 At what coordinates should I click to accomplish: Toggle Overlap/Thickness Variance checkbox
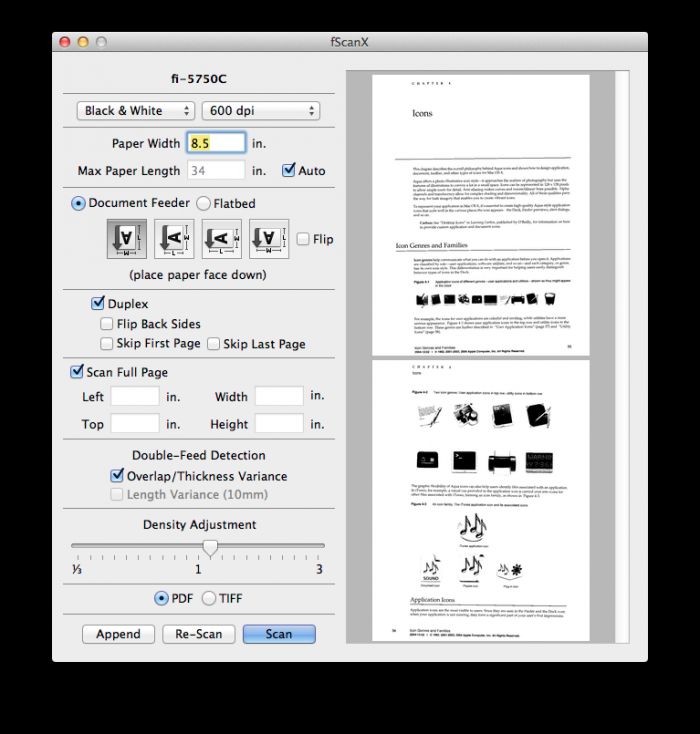[x=117, y=476]
